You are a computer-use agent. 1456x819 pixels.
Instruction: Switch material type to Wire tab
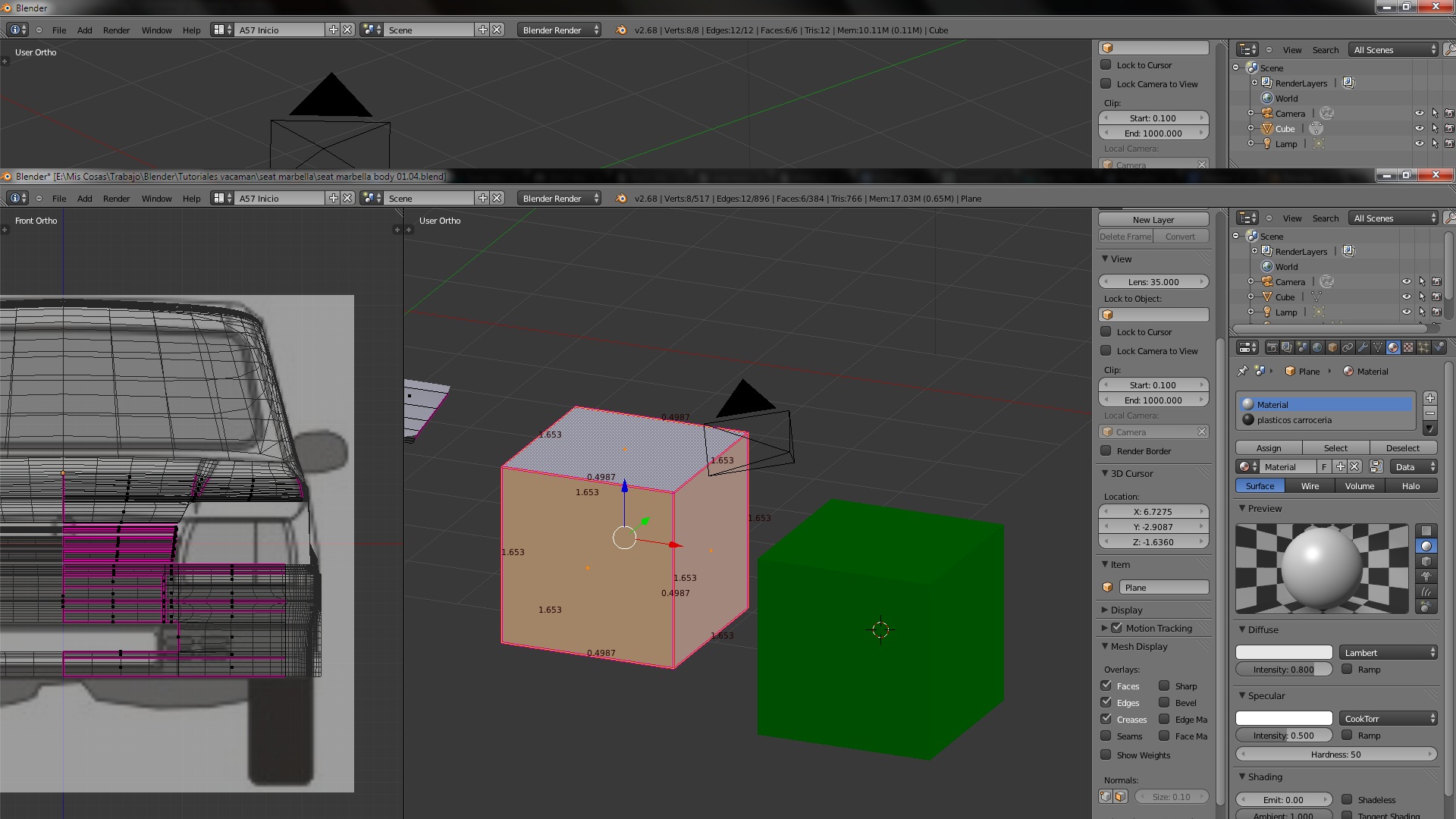1310,486
